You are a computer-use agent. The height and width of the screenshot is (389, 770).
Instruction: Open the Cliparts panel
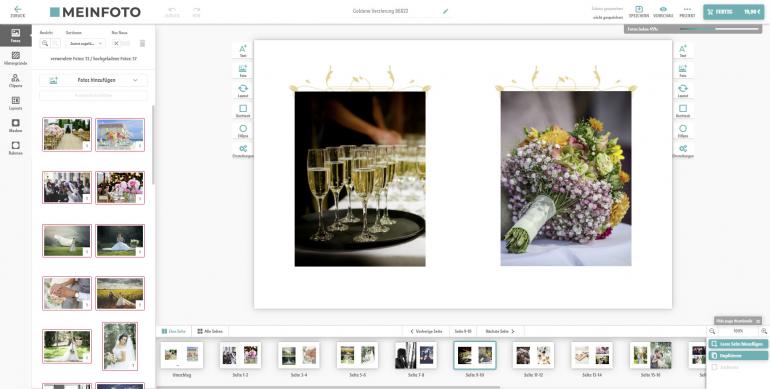pyautogui.click(x=15, y=81)
